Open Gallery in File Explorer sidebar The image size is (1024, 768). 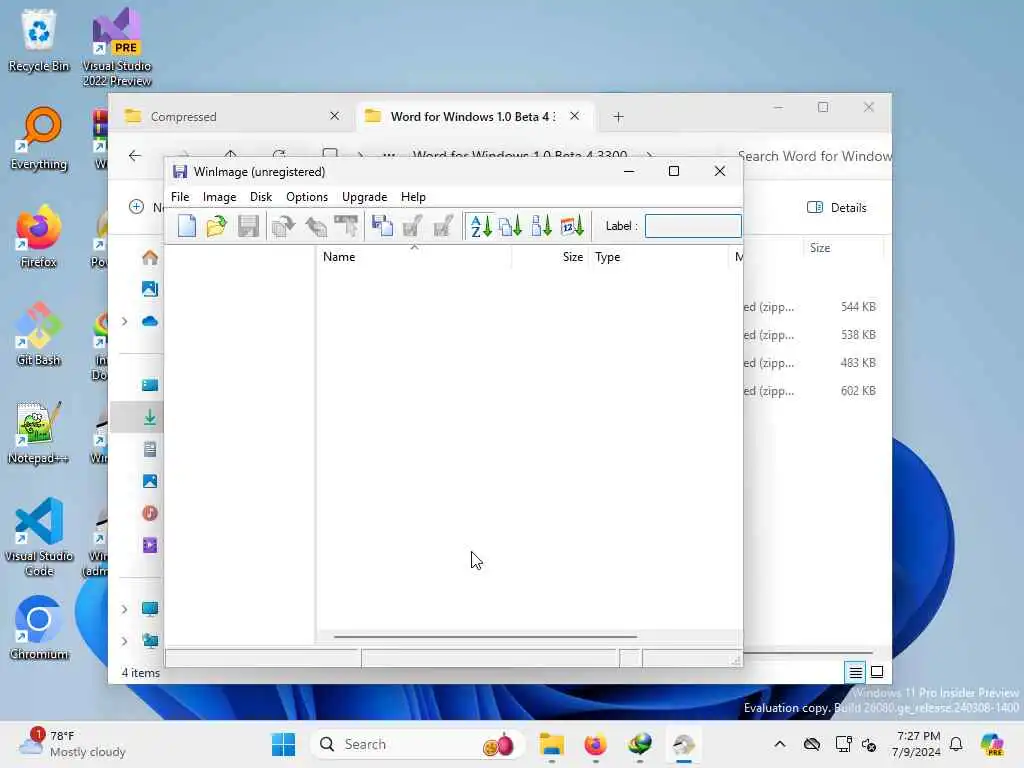click(x=150, y=289)
